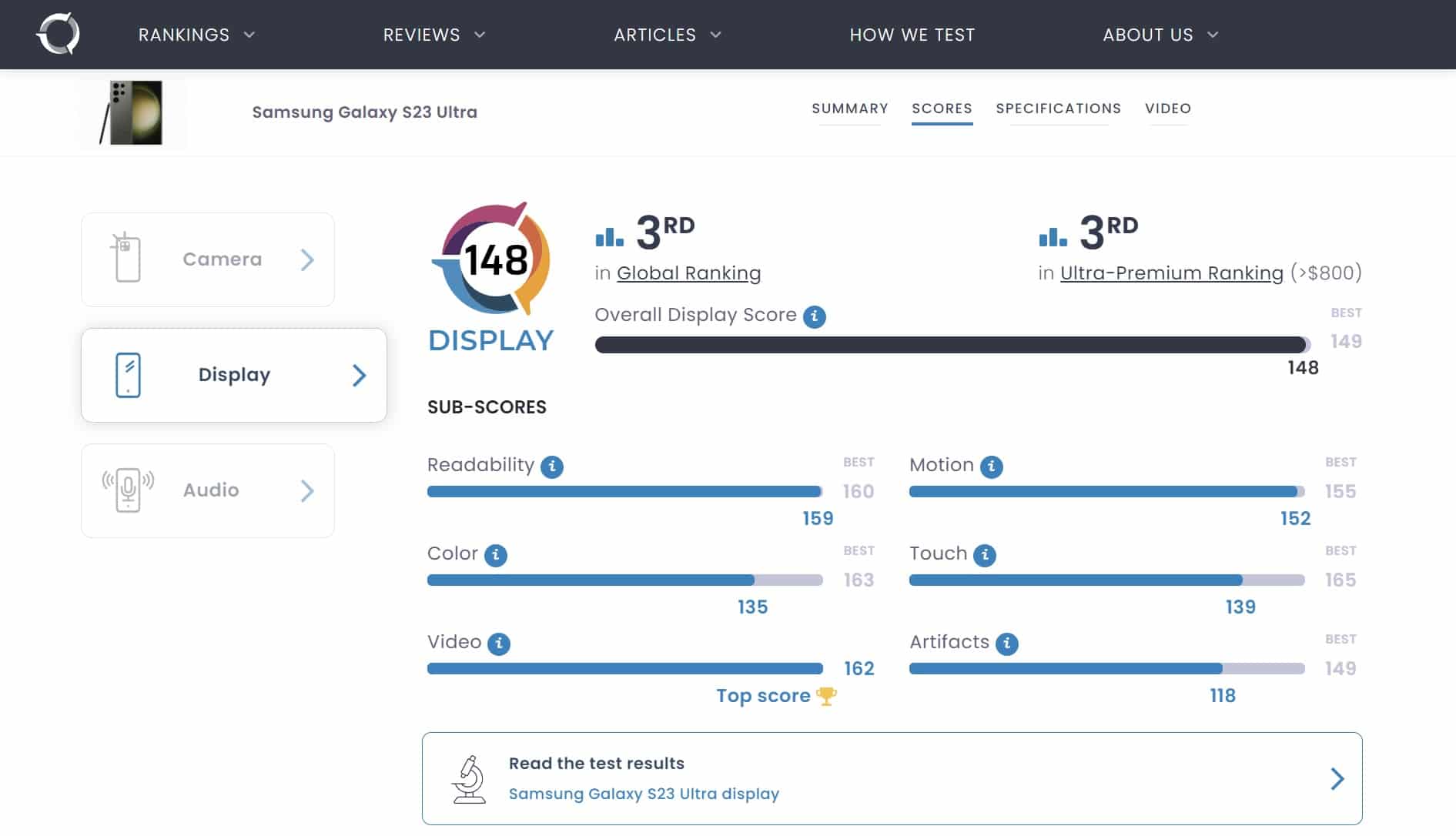Switch to the Summary tab

pyautogui.click(x=850, y=109)
